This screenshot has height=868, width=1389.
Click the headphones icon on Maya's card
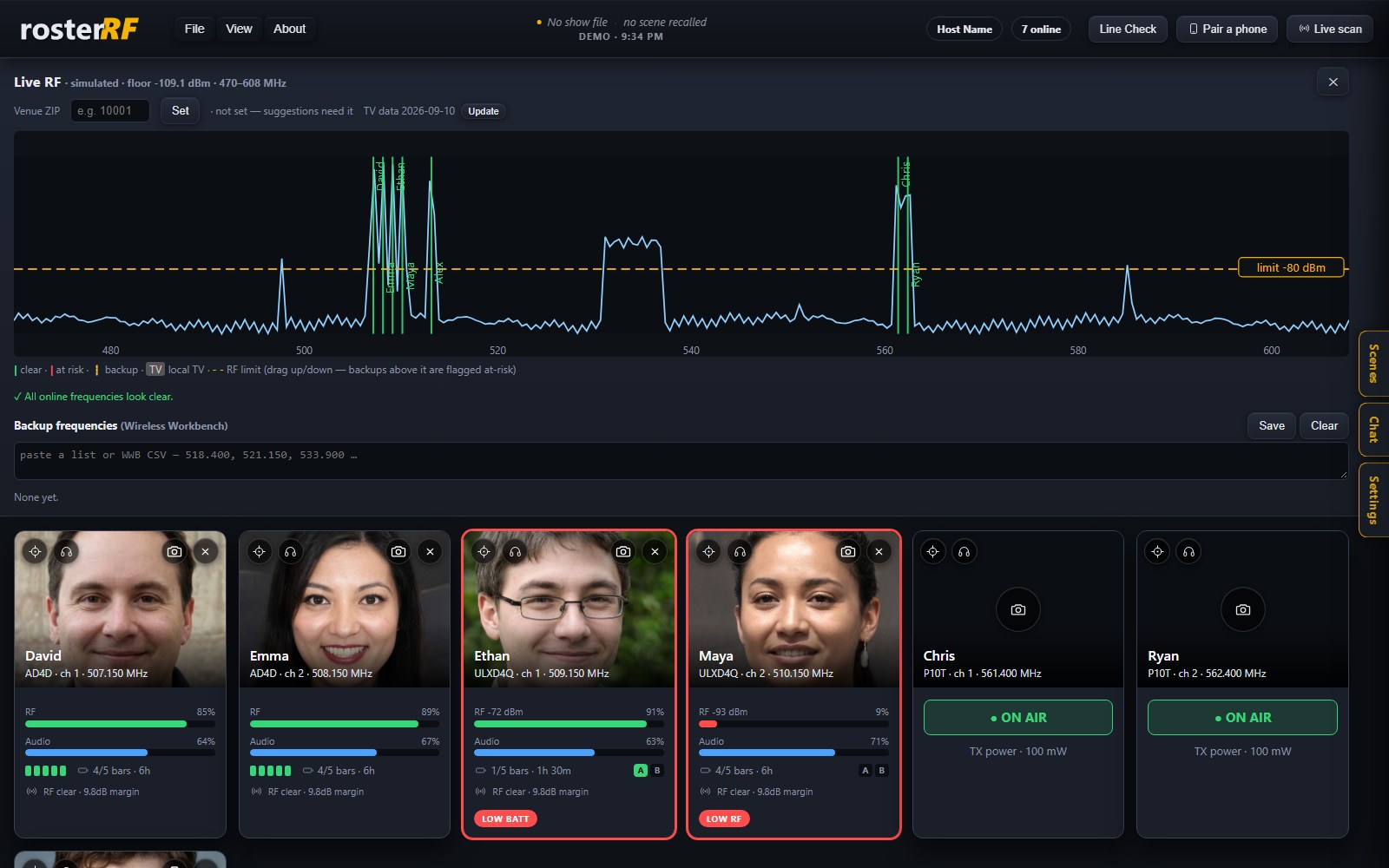[740, 551]
